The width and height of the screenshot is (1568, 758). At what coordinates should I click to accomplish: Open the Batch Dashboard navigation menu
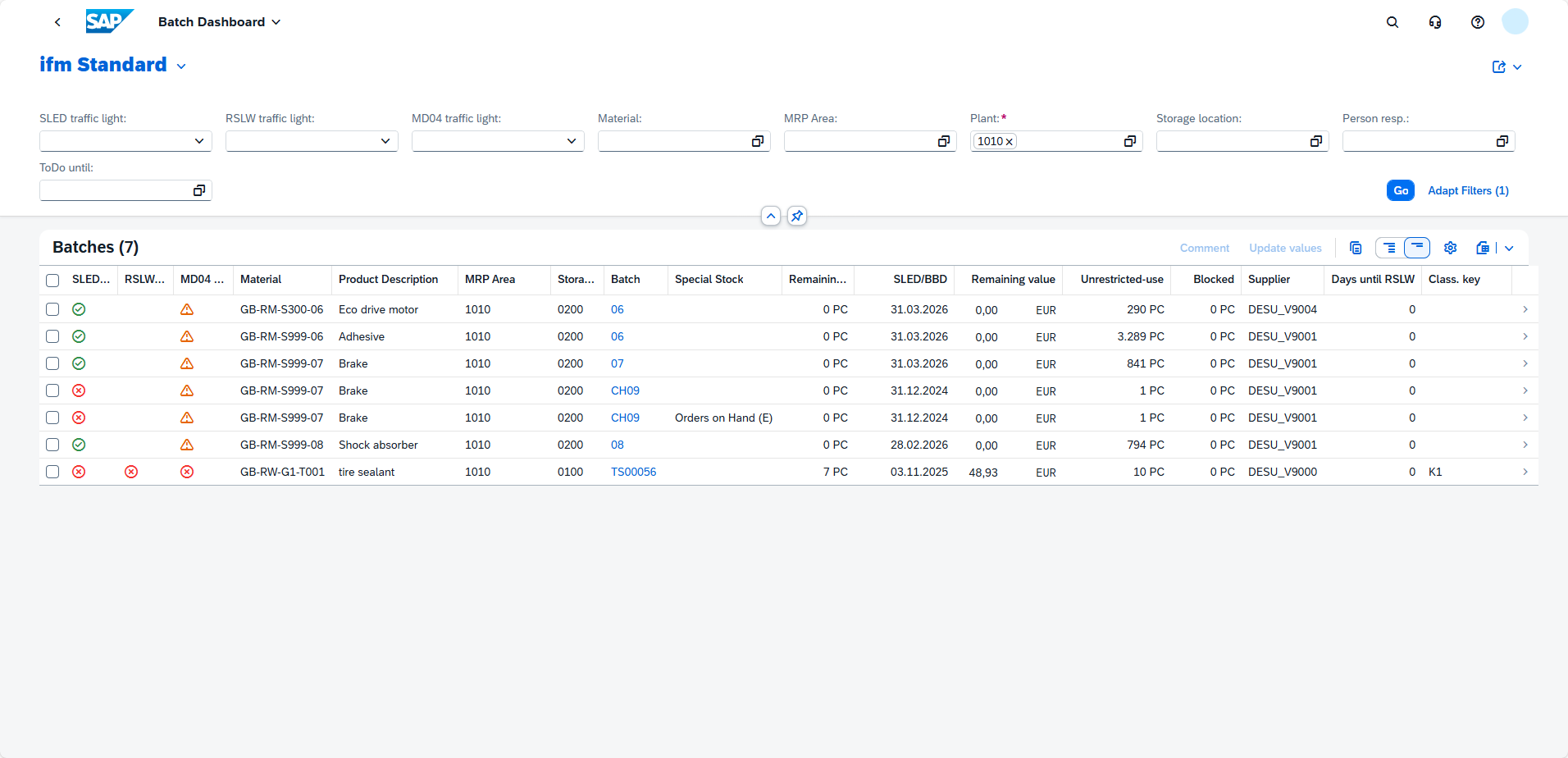[220, 22]
